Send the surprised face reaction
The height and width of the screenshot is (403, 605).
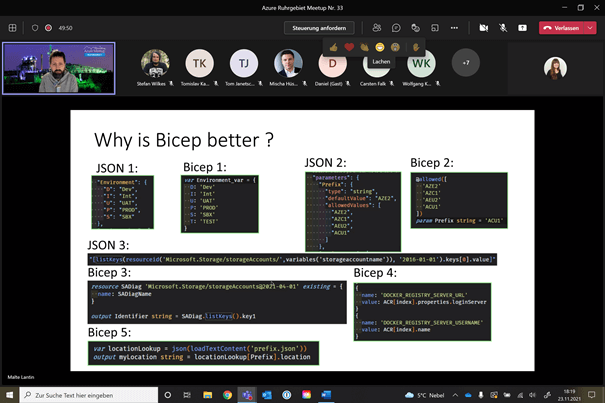tap(395, 47)
